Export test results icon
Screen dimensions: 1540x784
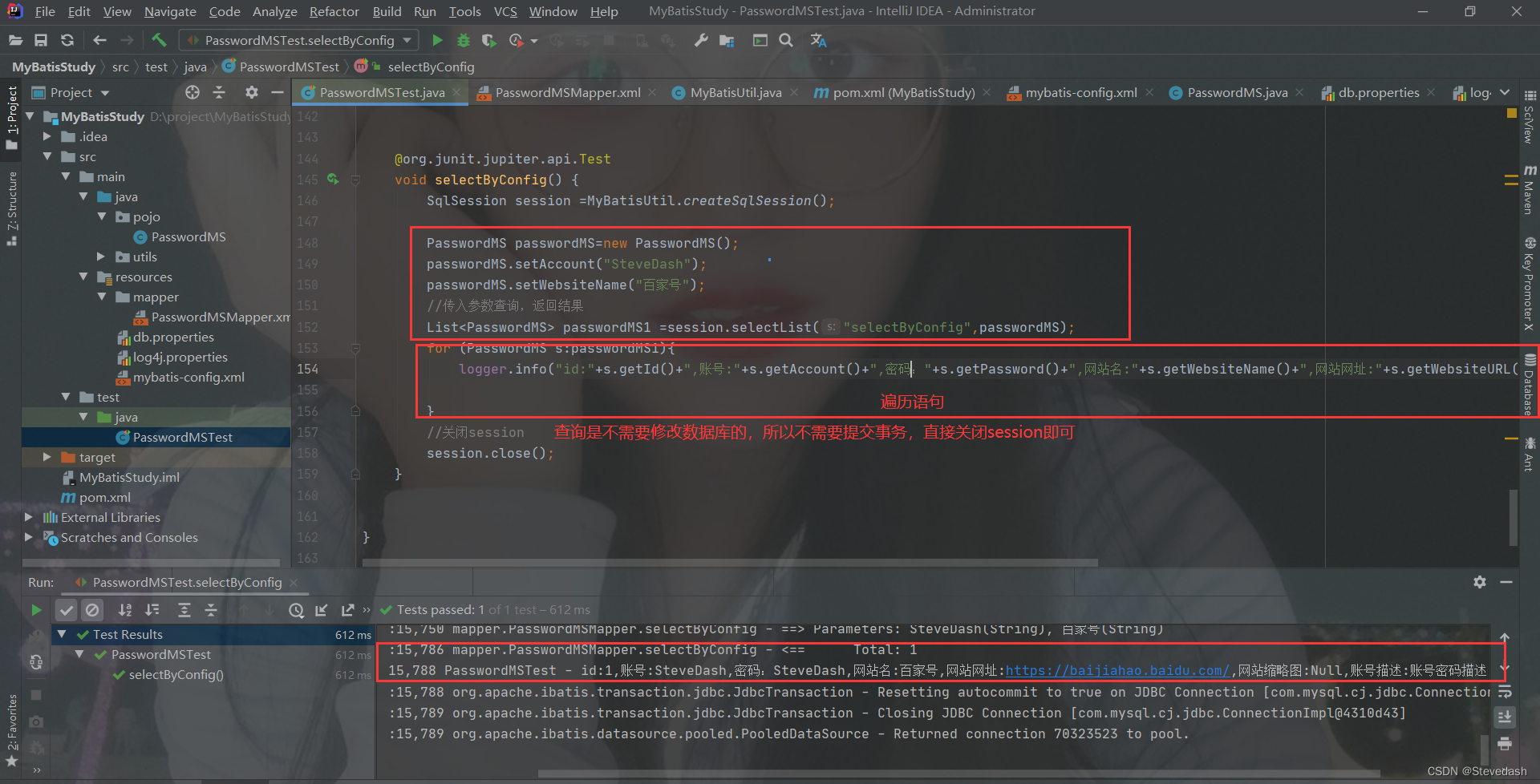(x=347, y=610)
